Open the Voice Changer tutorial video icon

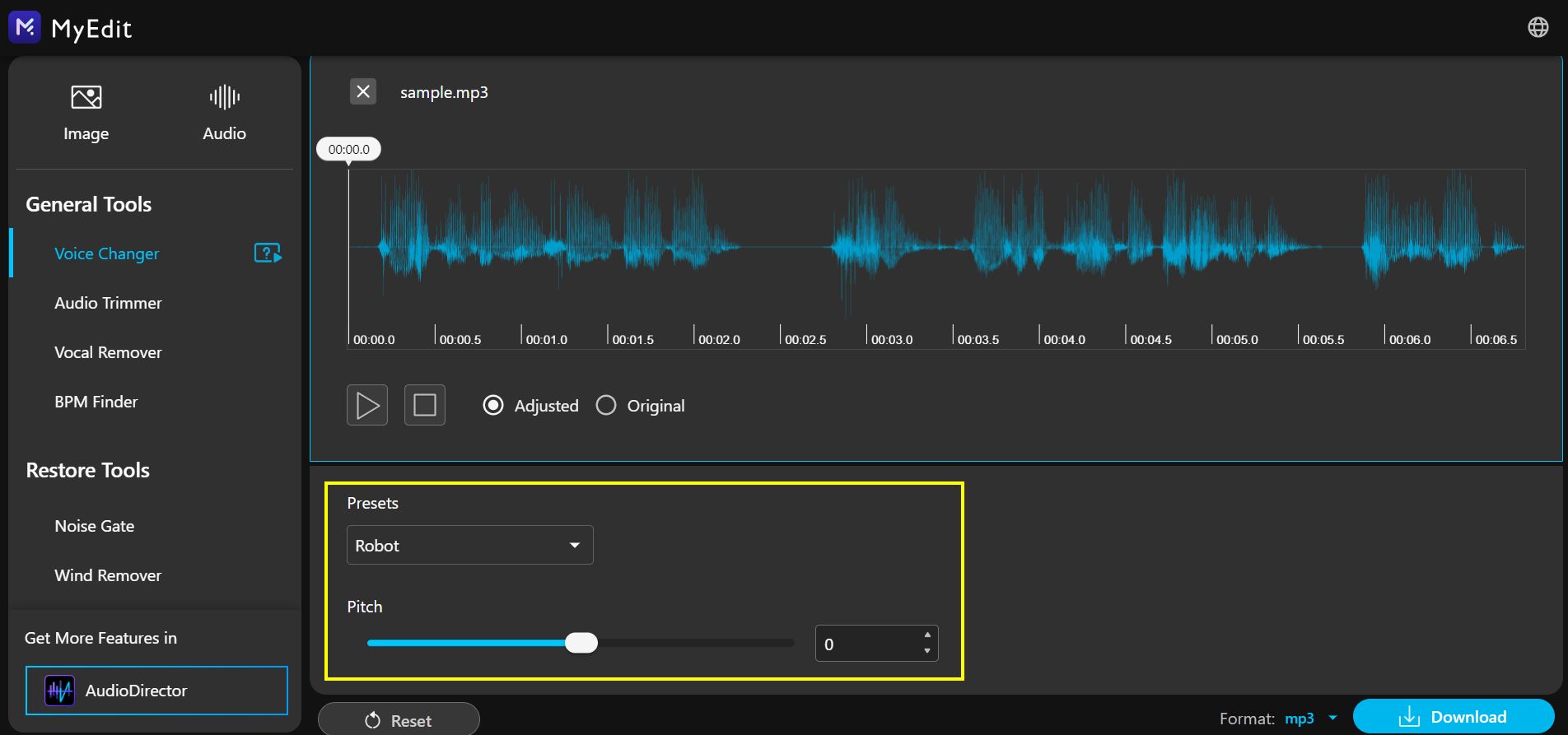(x=268, y=254)
